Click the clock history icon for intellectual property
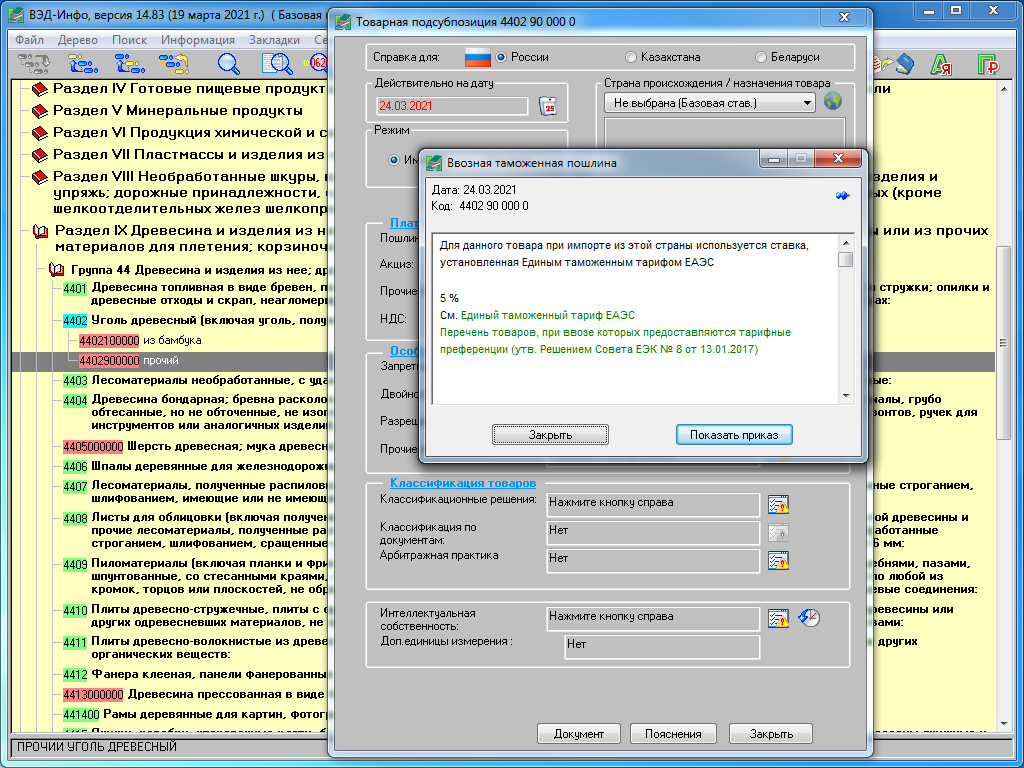Image resolution: width=1024 pixels, height=768 pixels. click(809, 618)
